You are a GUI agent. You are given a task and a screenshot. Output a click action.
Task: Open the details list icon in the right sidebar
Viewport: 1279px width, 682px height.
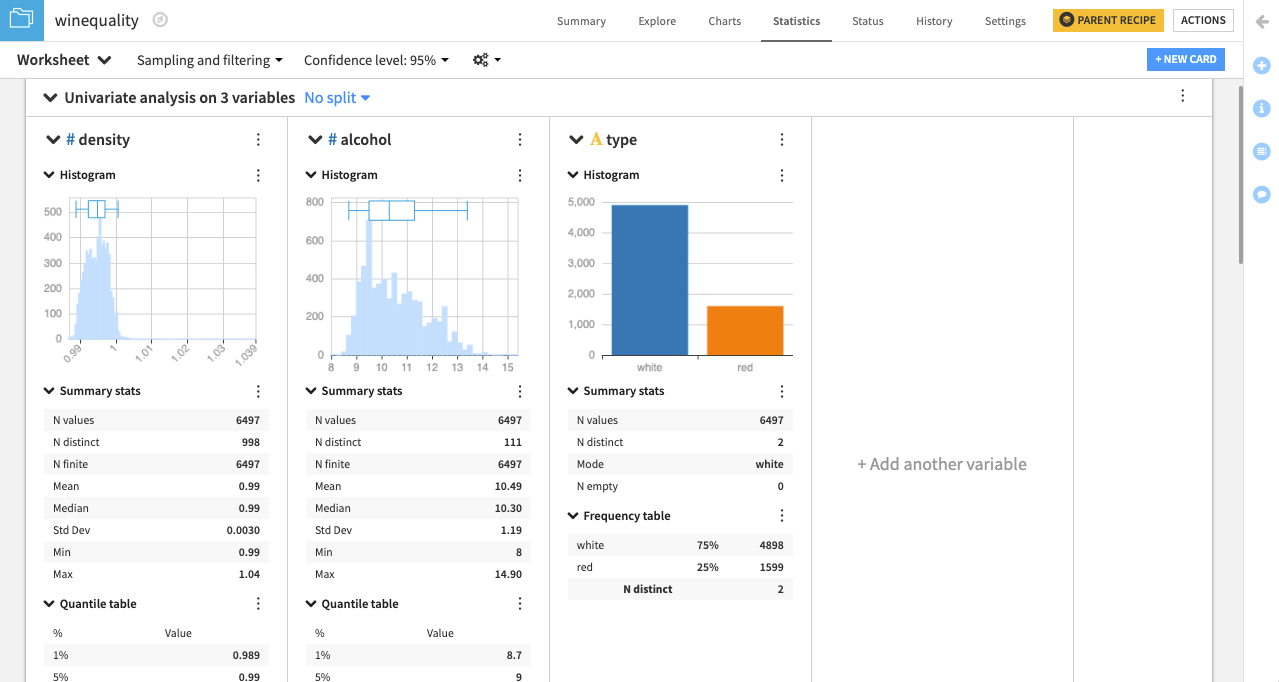(1261, 151)
